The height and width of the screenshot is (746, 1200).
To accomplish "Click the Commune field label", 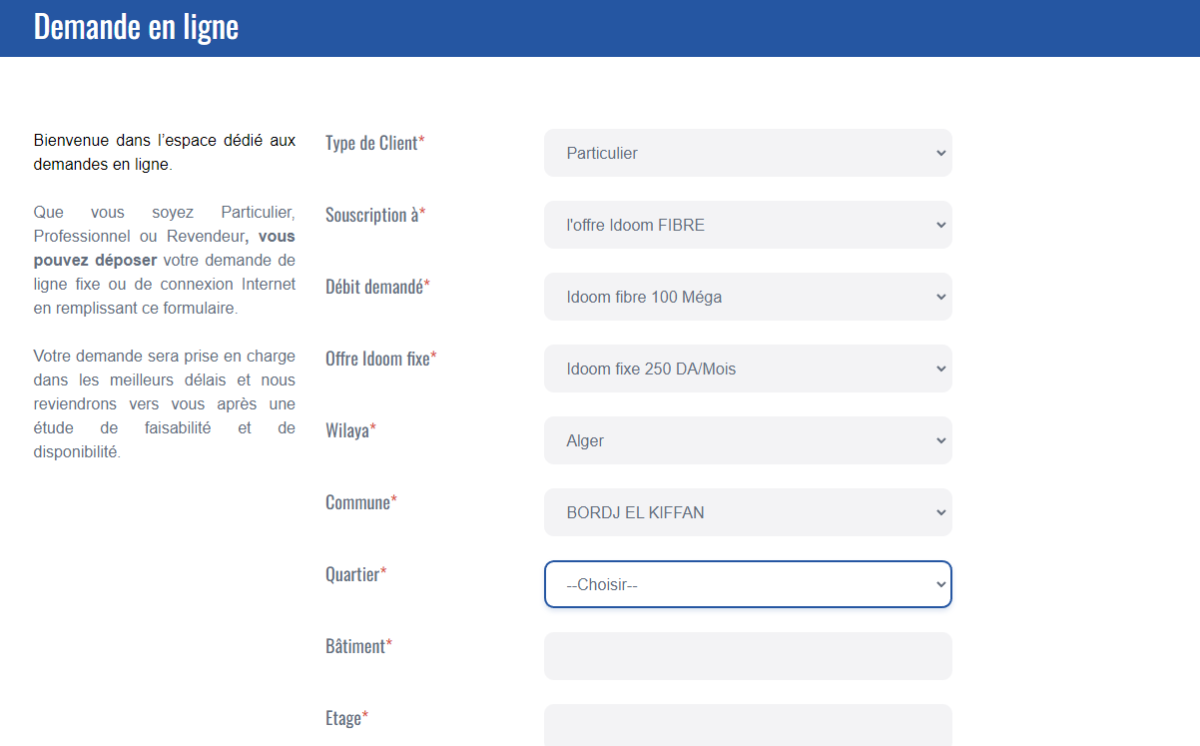I will coord(360,502).
